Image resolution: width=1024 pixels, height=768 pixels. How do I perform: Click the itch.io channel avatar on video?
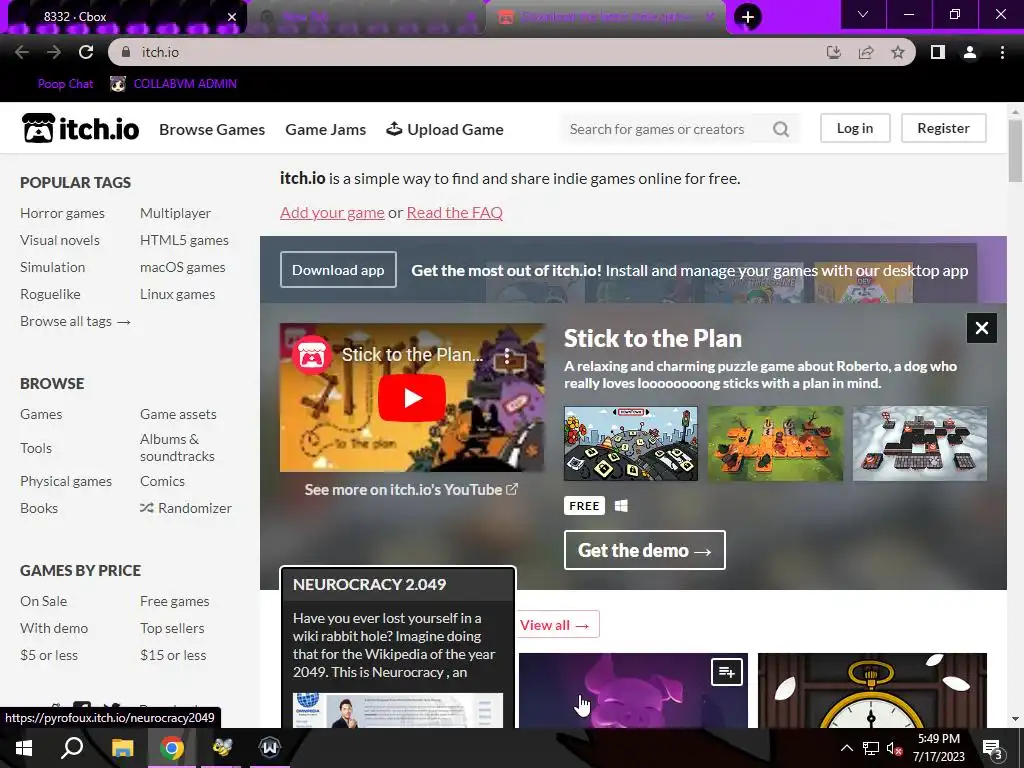point(312,355)
